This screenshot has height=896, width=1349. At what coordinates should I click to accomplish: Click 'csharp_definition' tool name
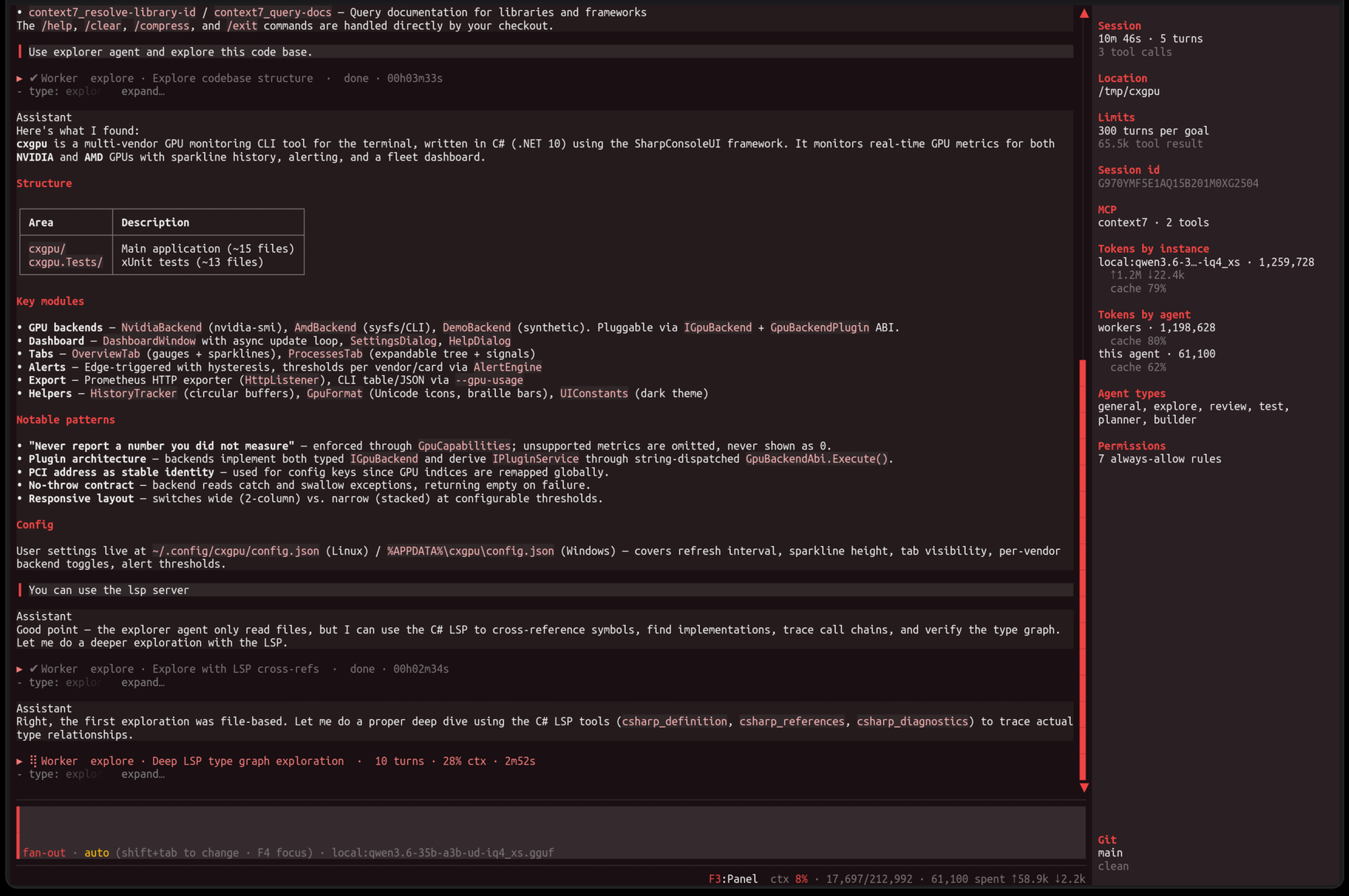click(674, 721)
